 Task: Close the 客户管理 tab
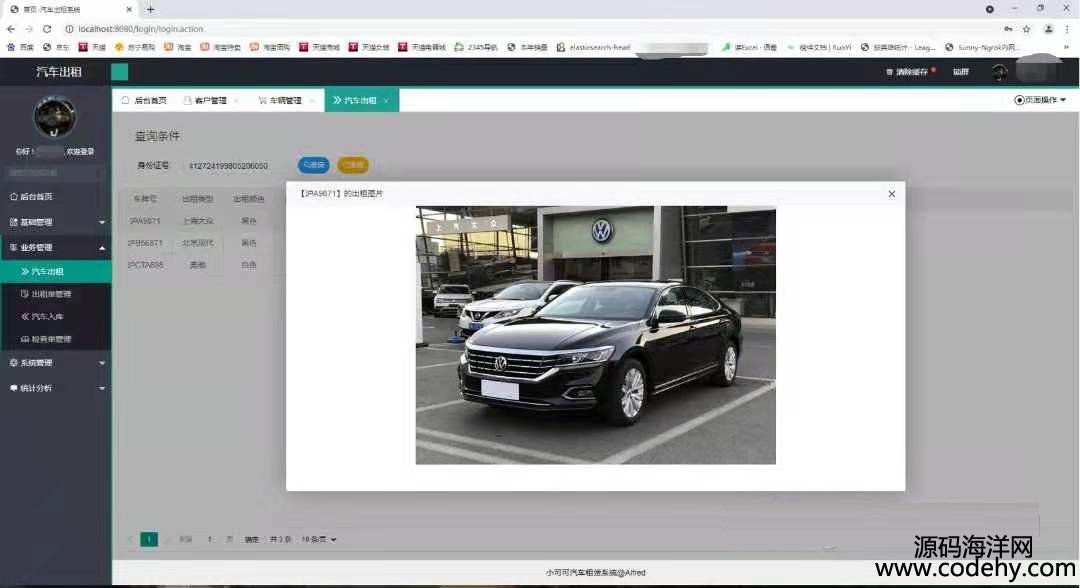coord(236,101)
